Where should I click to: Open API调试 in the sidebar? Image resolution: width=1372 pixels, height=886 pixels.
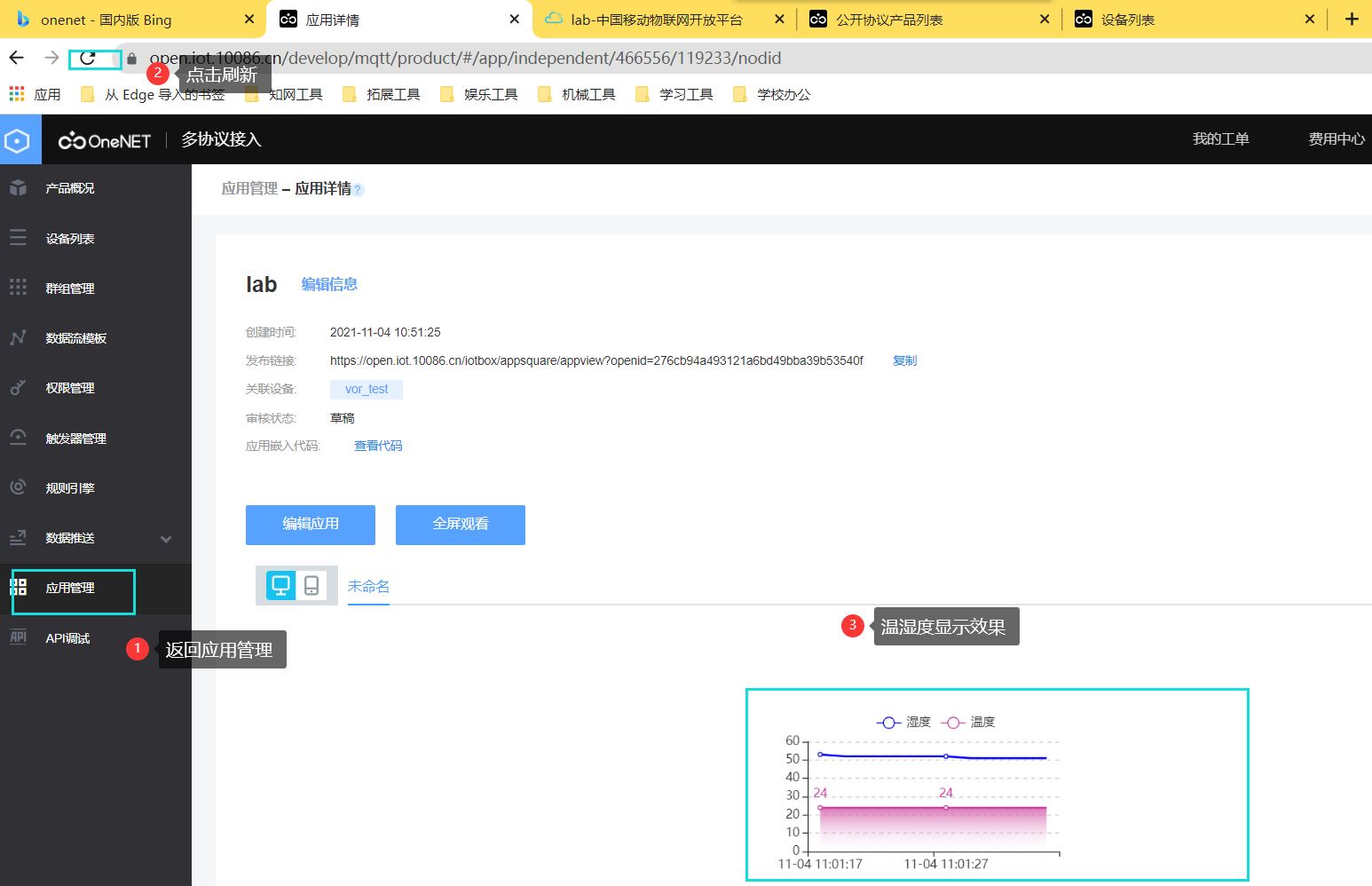tap(67, 637)
